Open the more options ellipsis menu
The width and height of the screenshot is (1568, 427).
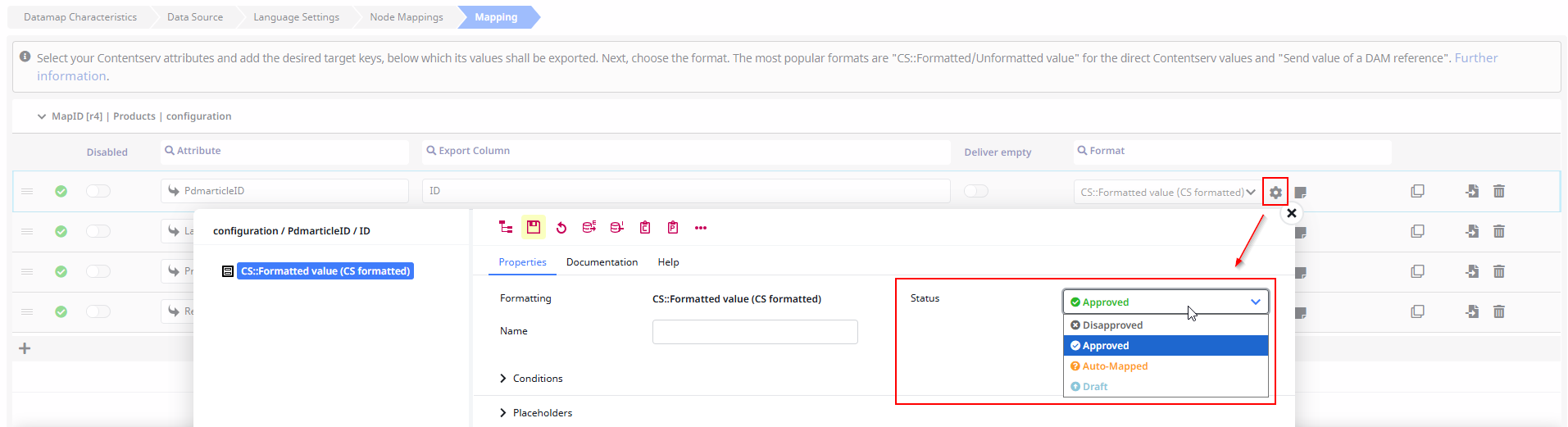[701, 228]
